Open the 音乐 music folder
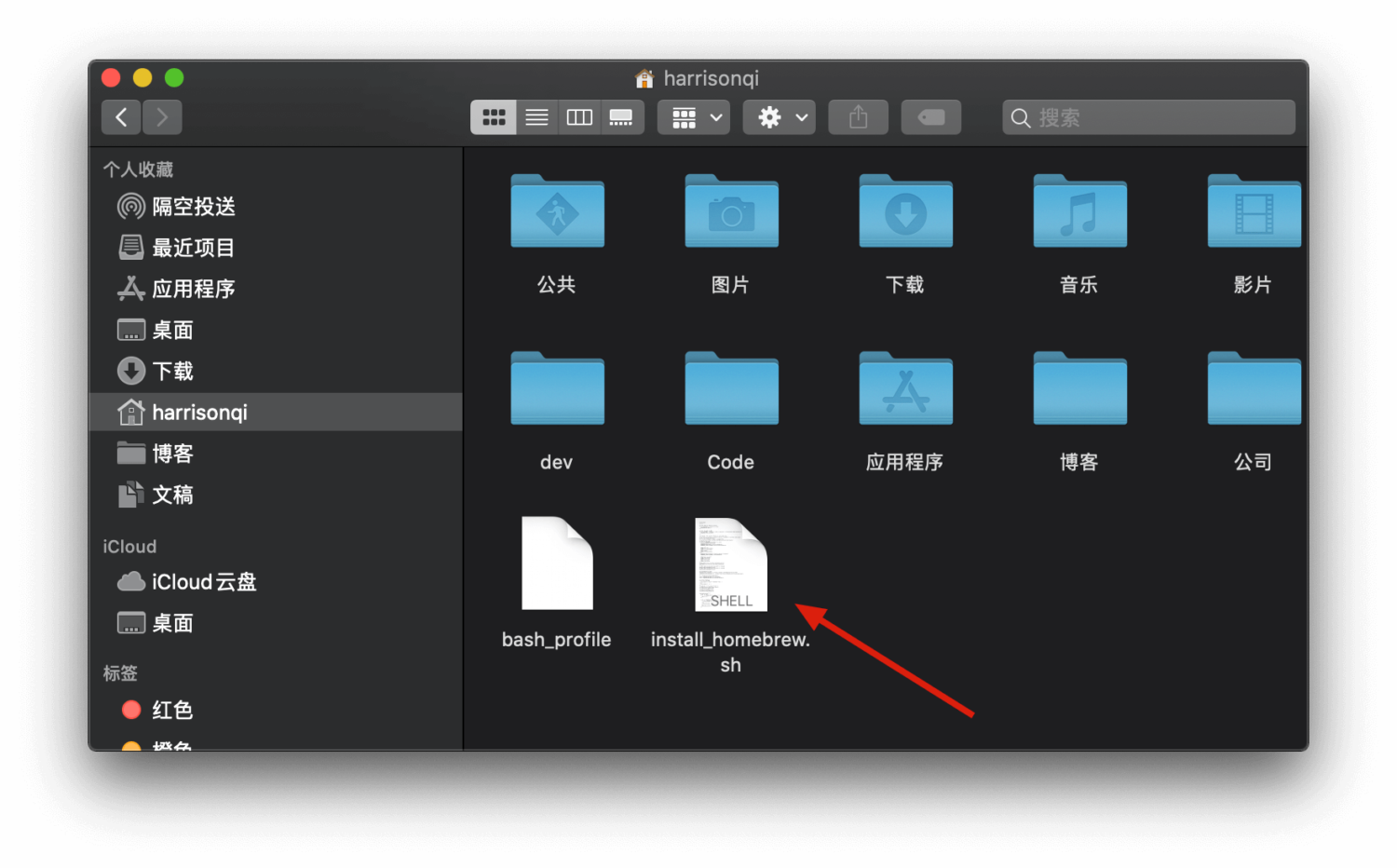Viewport: 1397px width, 868px height. (x=1079, y=212)
